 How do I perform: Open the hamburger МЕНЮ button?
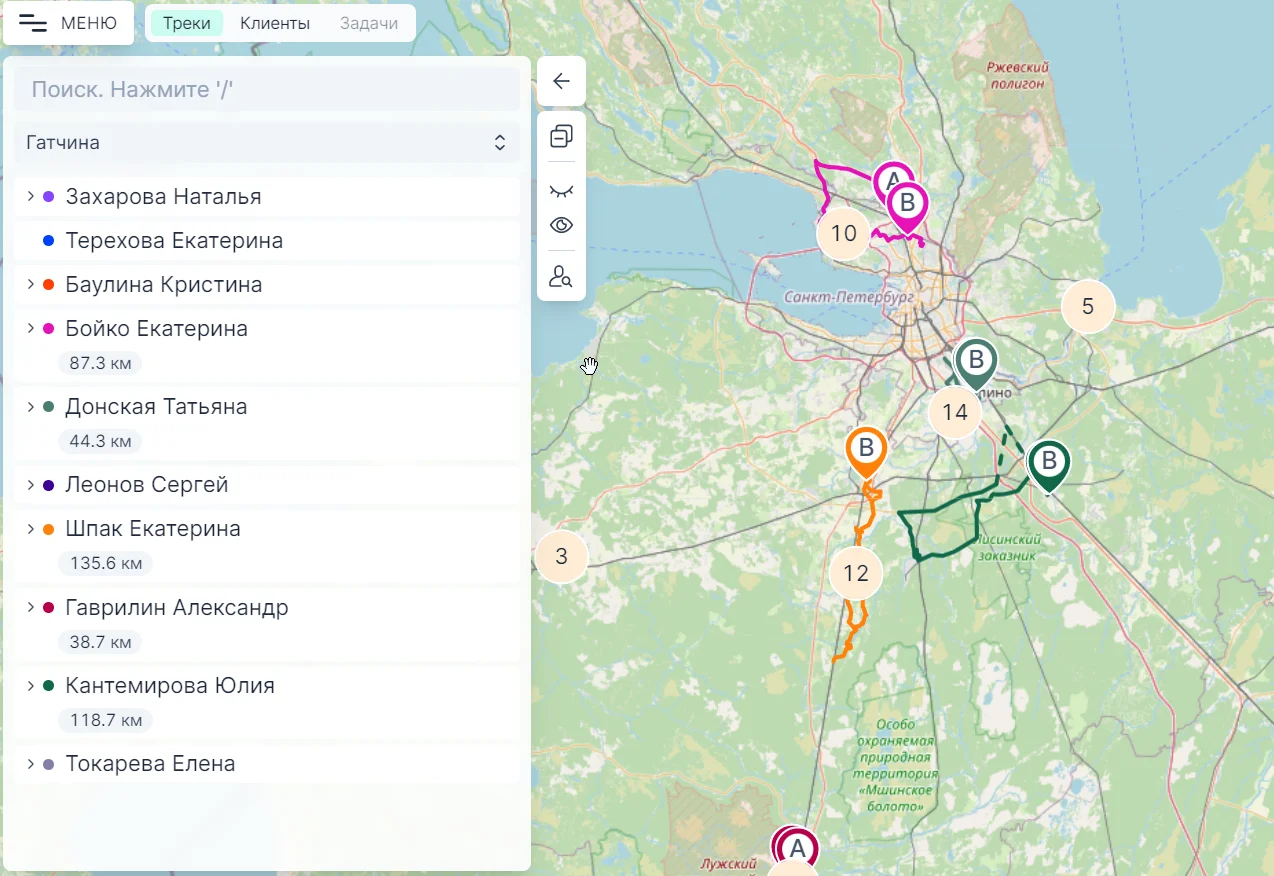coord(68,23)
